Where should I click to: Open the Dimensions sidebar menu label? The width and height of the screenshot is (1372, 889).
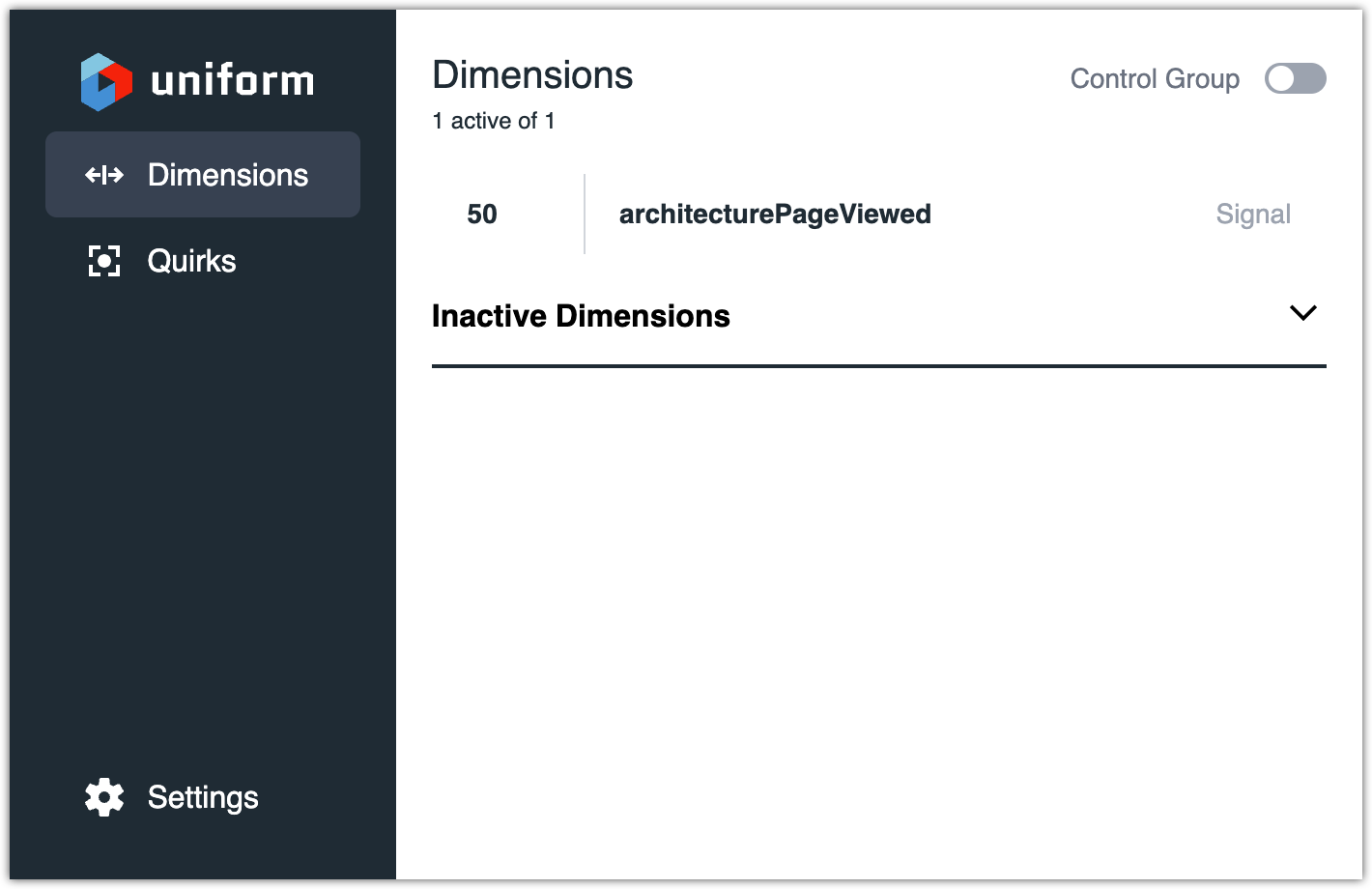(x=228, y=175)
